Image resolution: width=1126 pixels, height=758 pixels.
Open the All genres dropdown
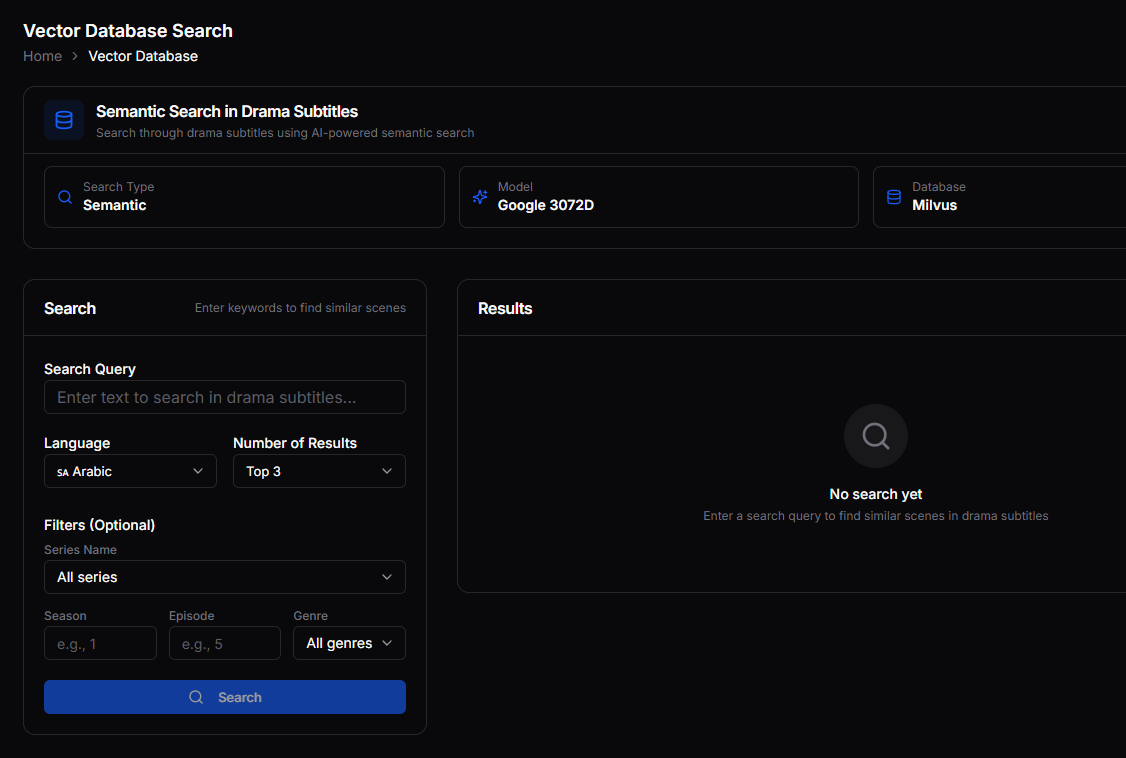(349, 643)
